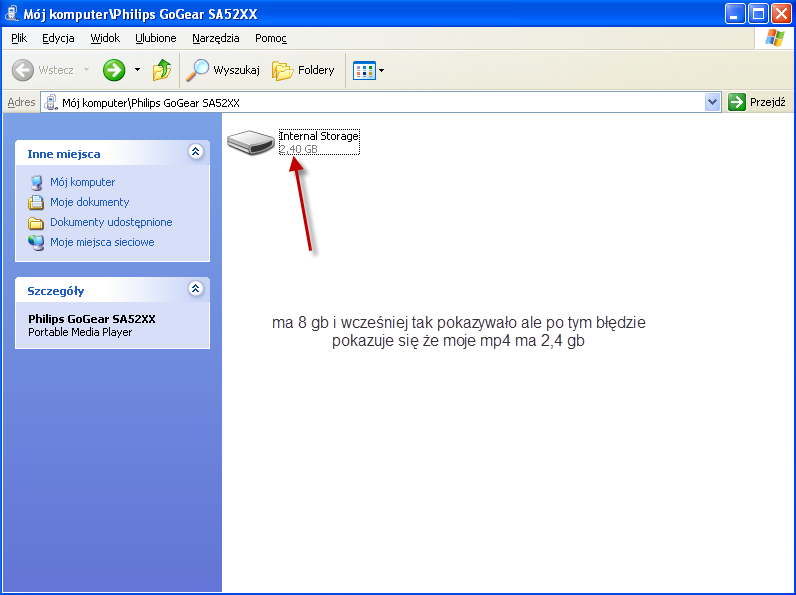
Task: Click the Moje dokumenty sidebar icon
Action: click(x=36, y=203)
